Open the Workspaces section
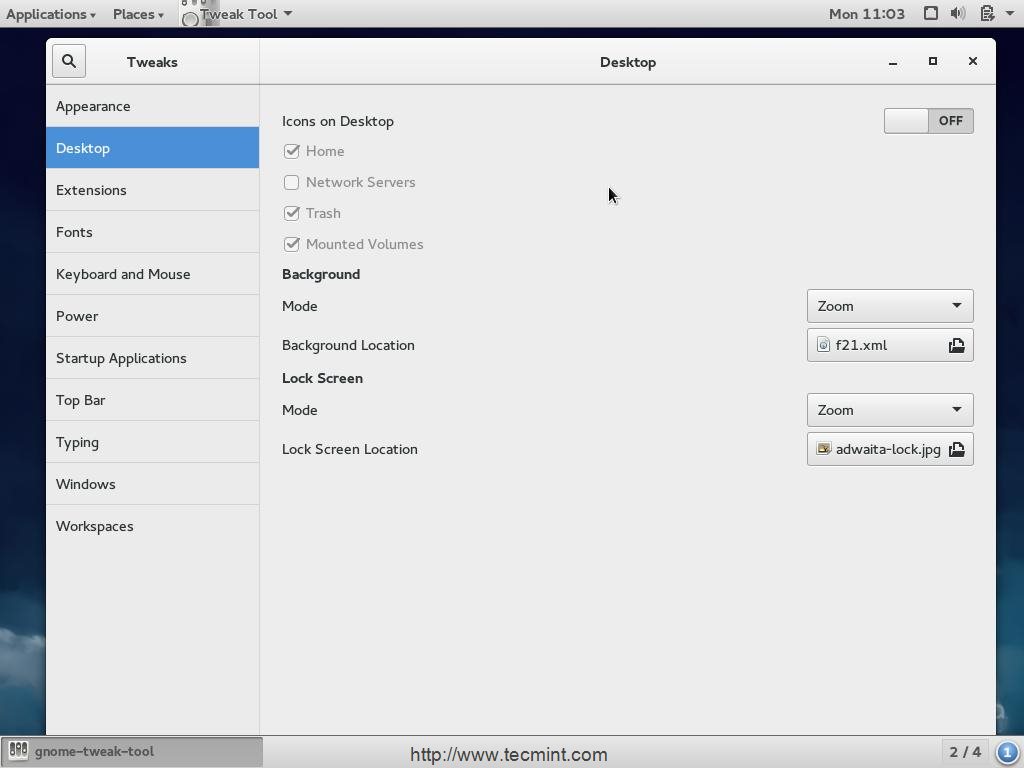The image size is (1024, 768). tap(152, 526)
